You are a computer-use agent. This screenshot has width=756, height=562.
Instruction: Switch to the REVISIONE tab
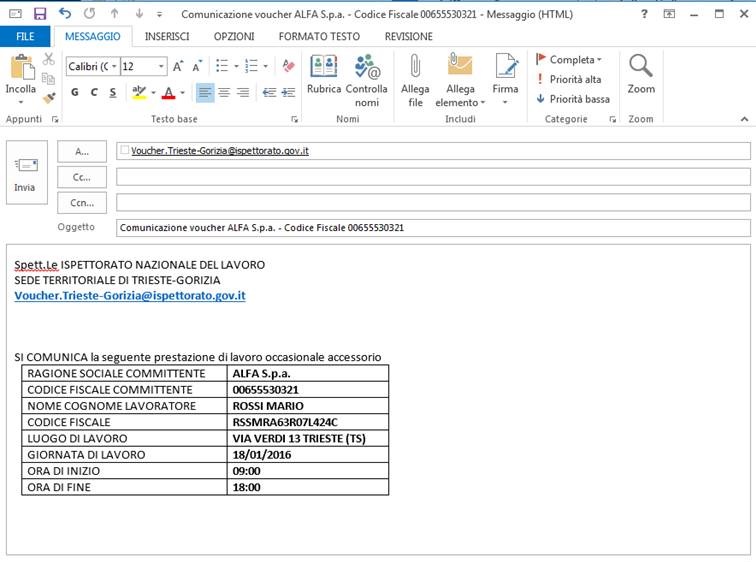coord(408,37)
